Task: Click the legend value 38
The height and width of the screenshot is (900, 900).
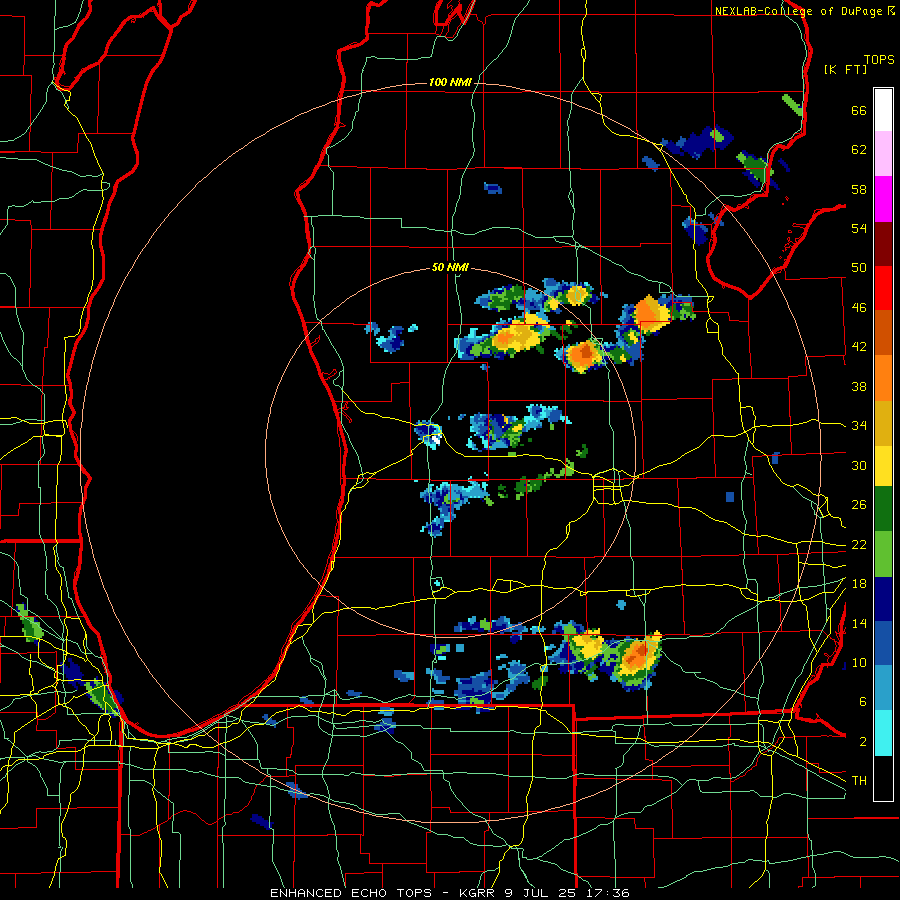Action: point(859,386)
